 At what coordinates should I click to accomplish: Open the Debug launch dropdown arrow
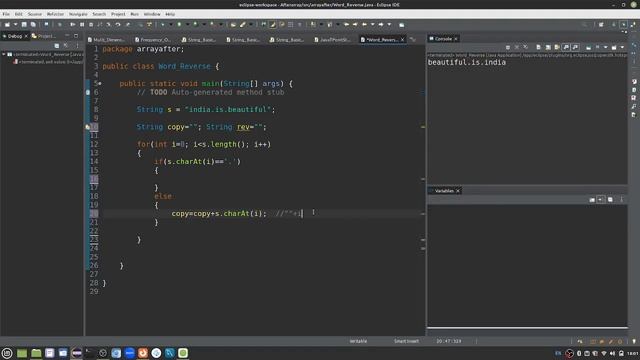(171, 24)
